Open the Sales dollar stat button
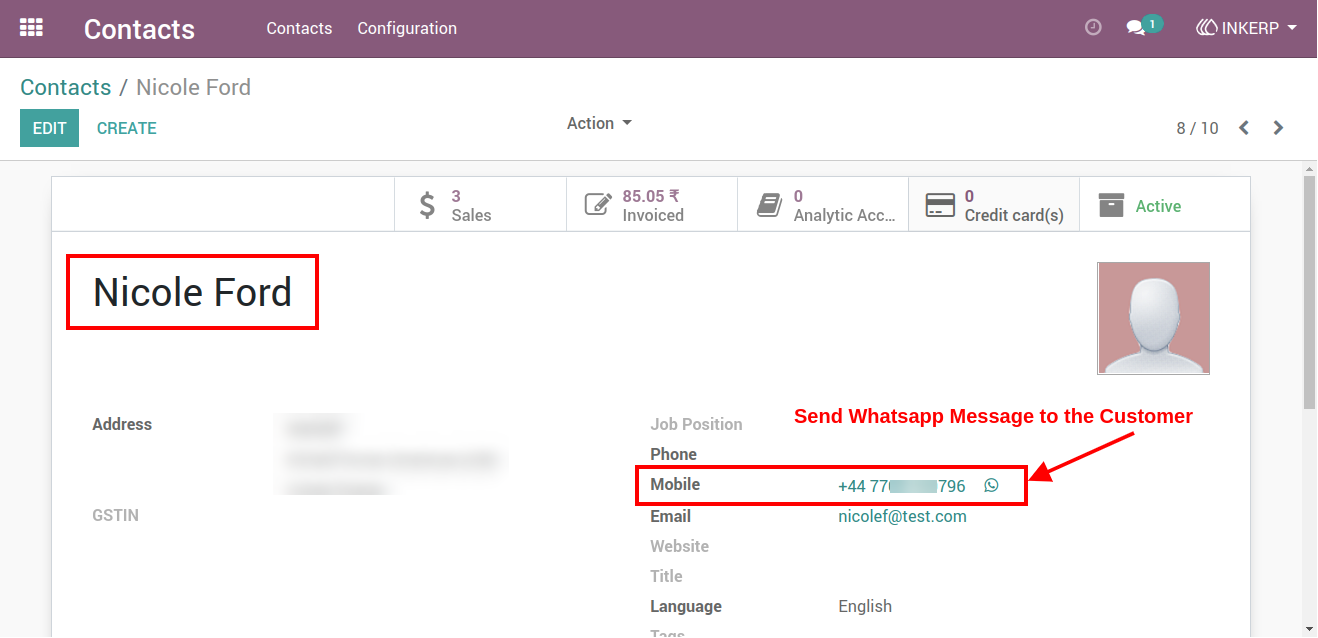The height and width of the screenshot is (638, 1318). pyautogui.click(x=480, y=205)
